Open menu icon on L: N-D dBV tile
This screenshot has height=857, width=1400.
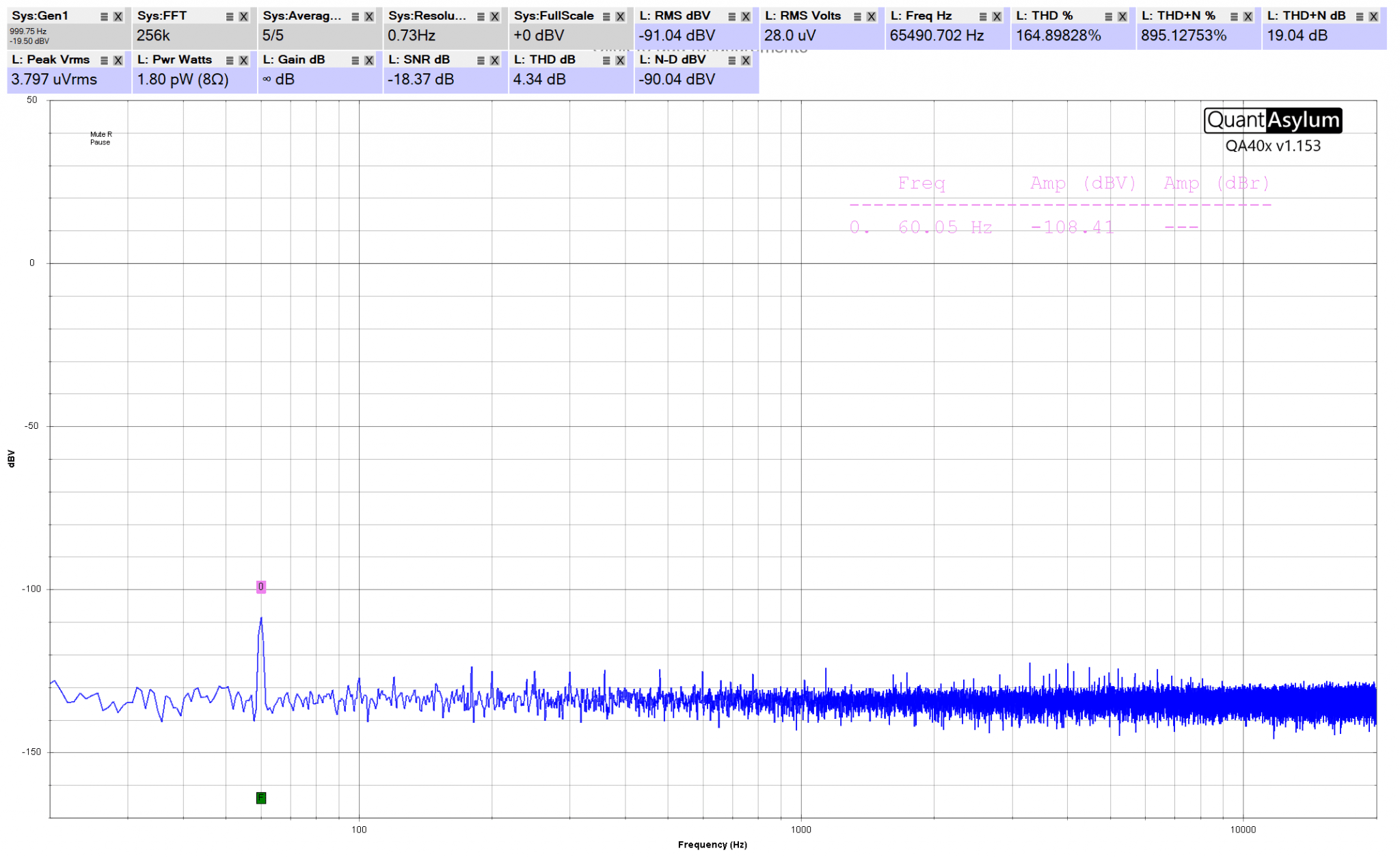coord(732,60)
